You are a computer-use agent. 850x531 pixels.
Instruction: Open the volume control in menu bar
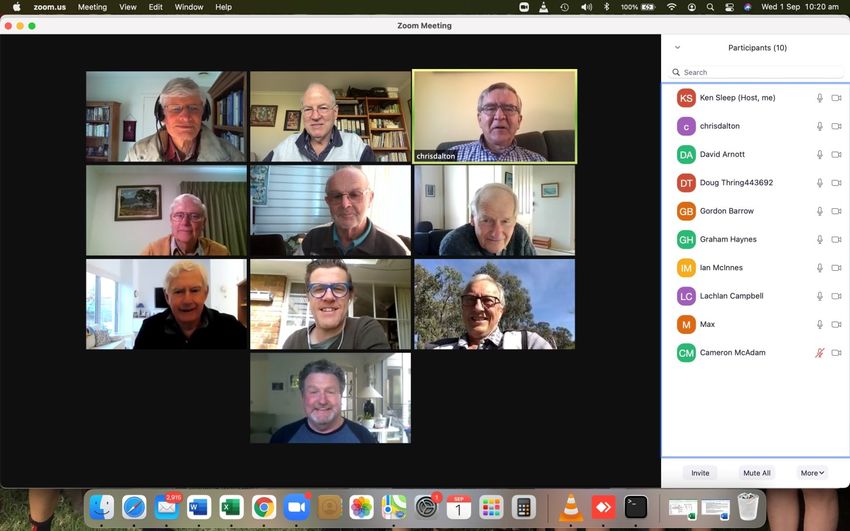click(586, 7)
